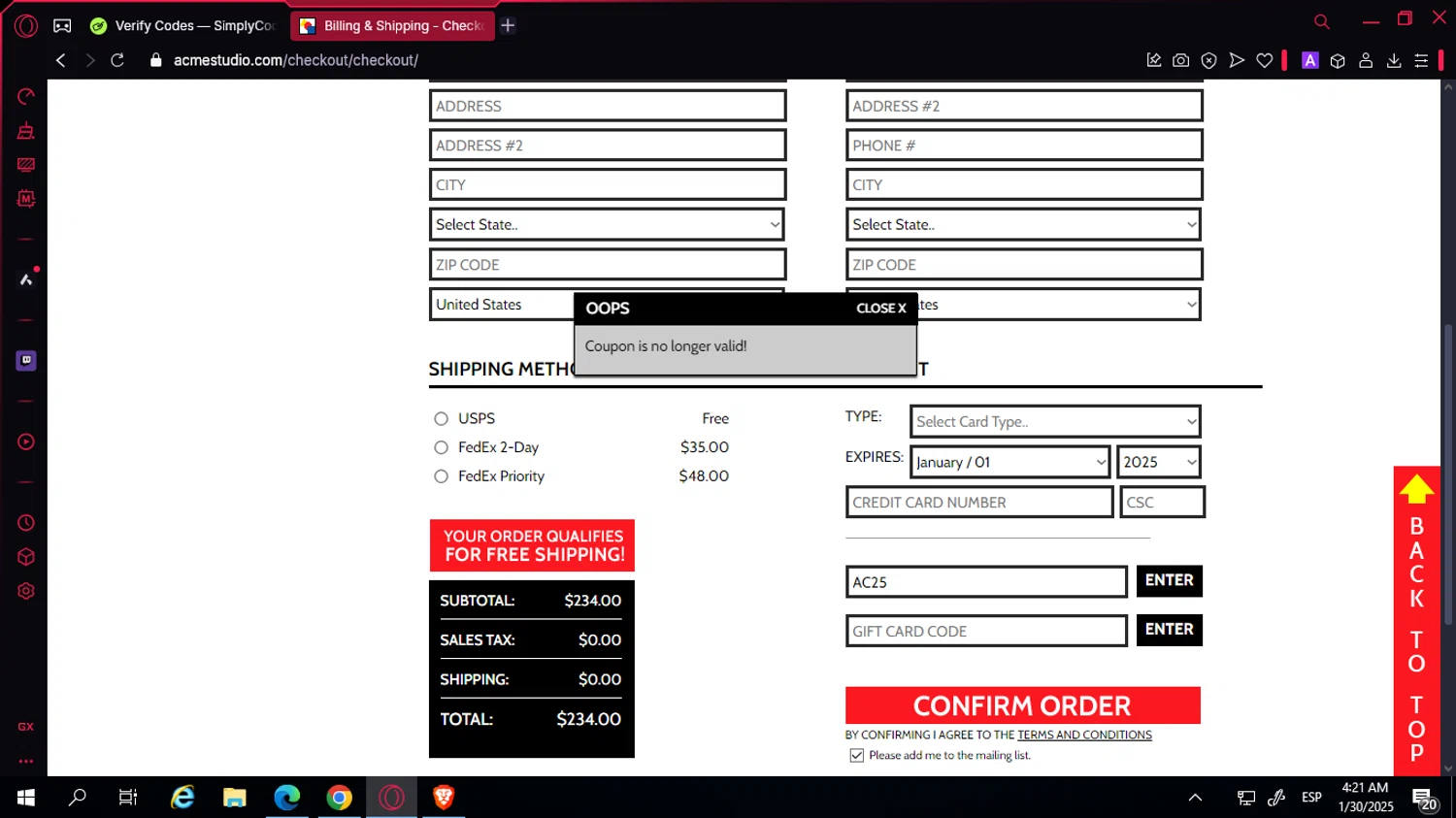Image resolution: width=1456 pixels, height=818 pixels.
Task: Open Task View on the taskbar
Action: (x=128, y=798)
